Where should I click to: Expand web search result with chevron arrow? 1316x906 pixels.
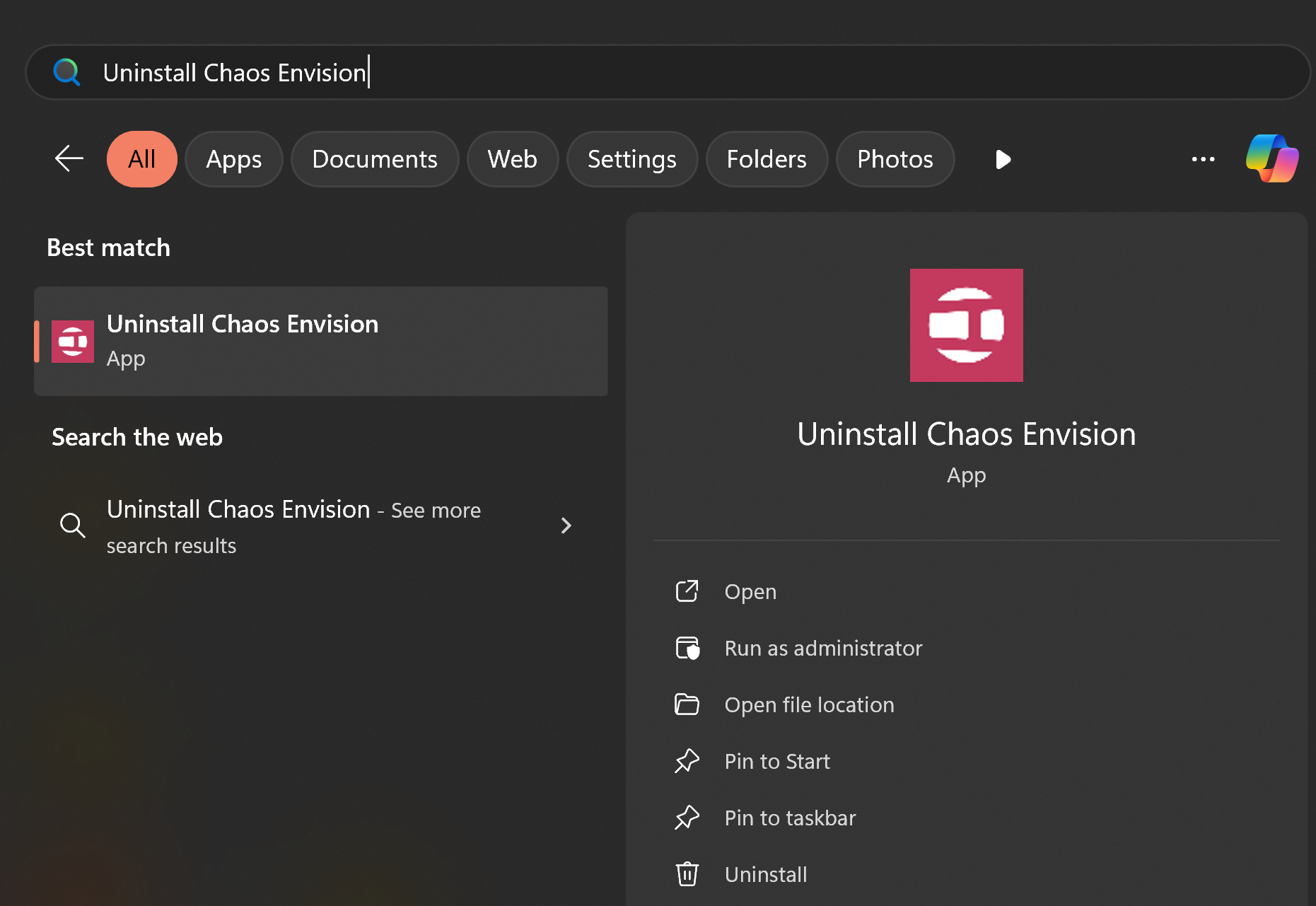point(566,525)
